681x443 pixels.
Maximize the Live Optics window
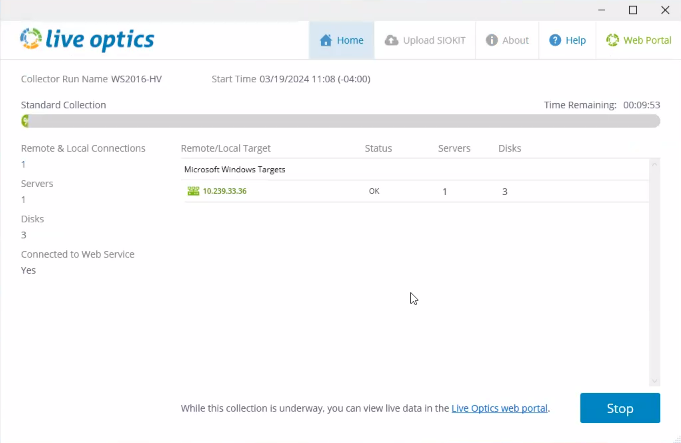click(x=632, y=10)
